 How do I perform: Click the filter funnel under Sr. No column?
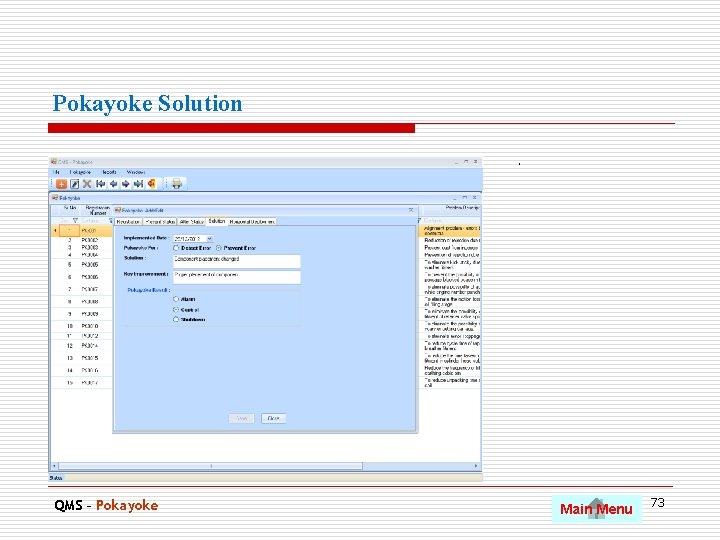click(76, 221)
